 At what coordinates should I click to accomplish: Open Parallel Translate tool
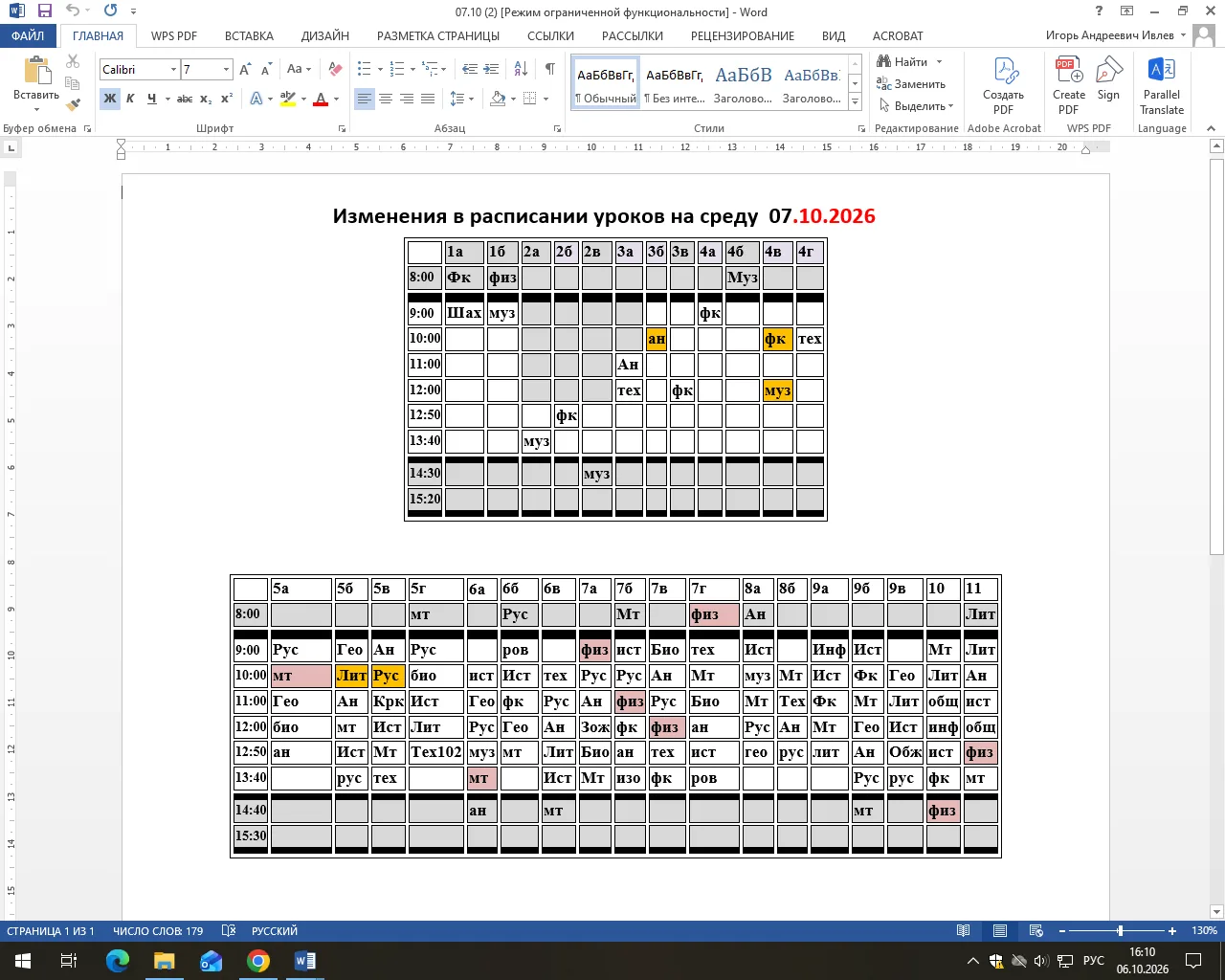(1162, 85)
